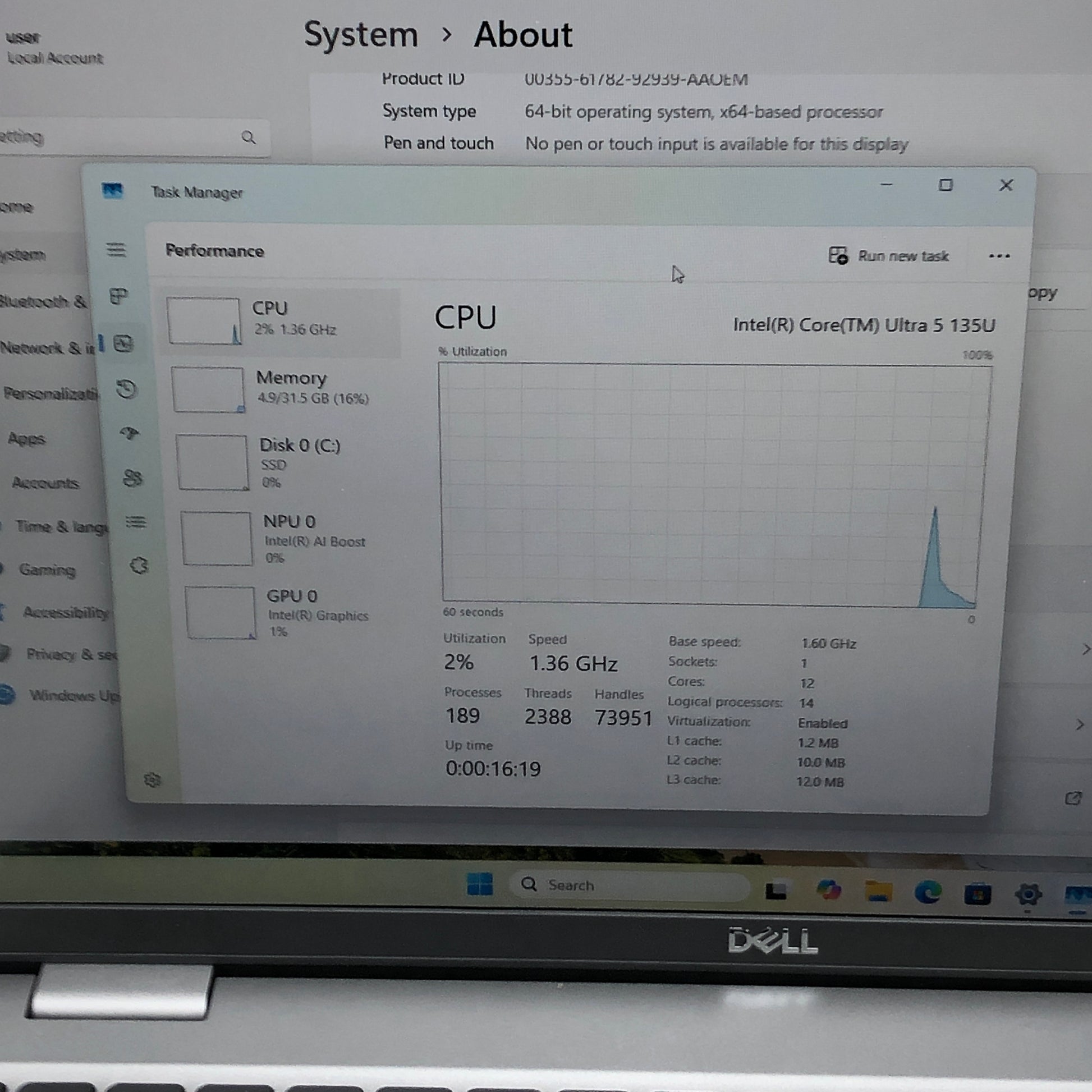Open File Explorer icon on taskbar

pos(878,892)
